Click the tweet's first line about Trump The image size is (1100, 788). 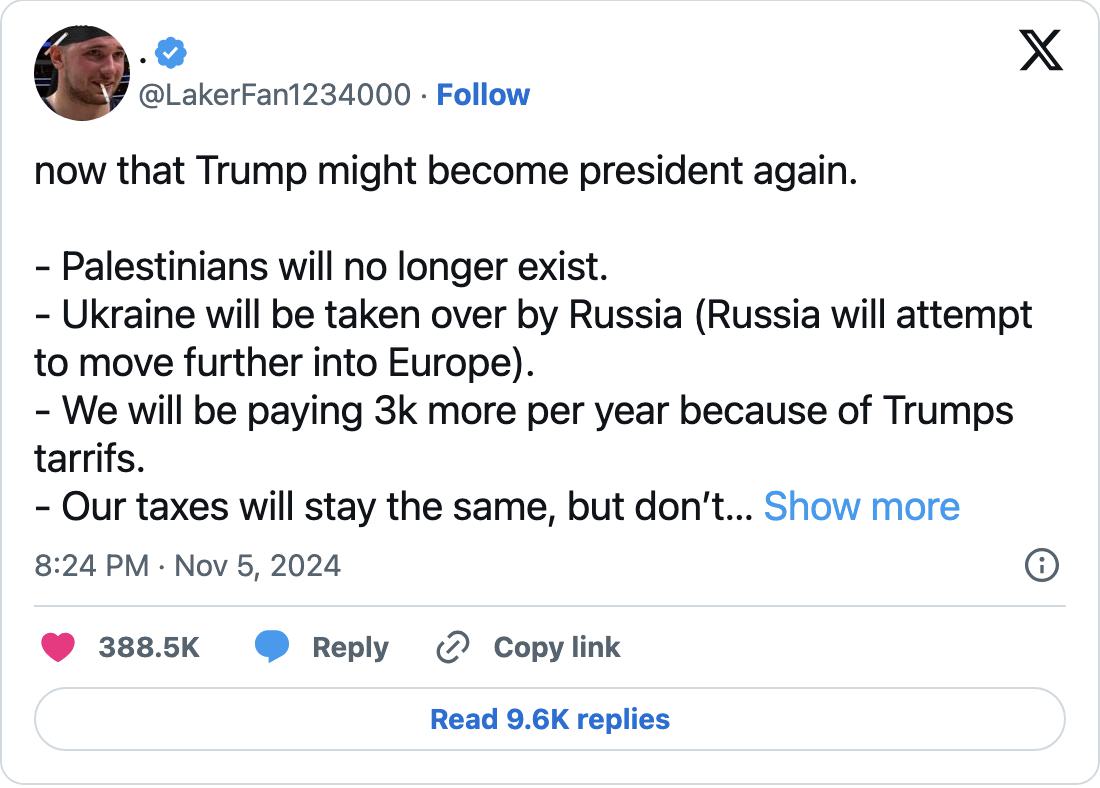point(446,171)
